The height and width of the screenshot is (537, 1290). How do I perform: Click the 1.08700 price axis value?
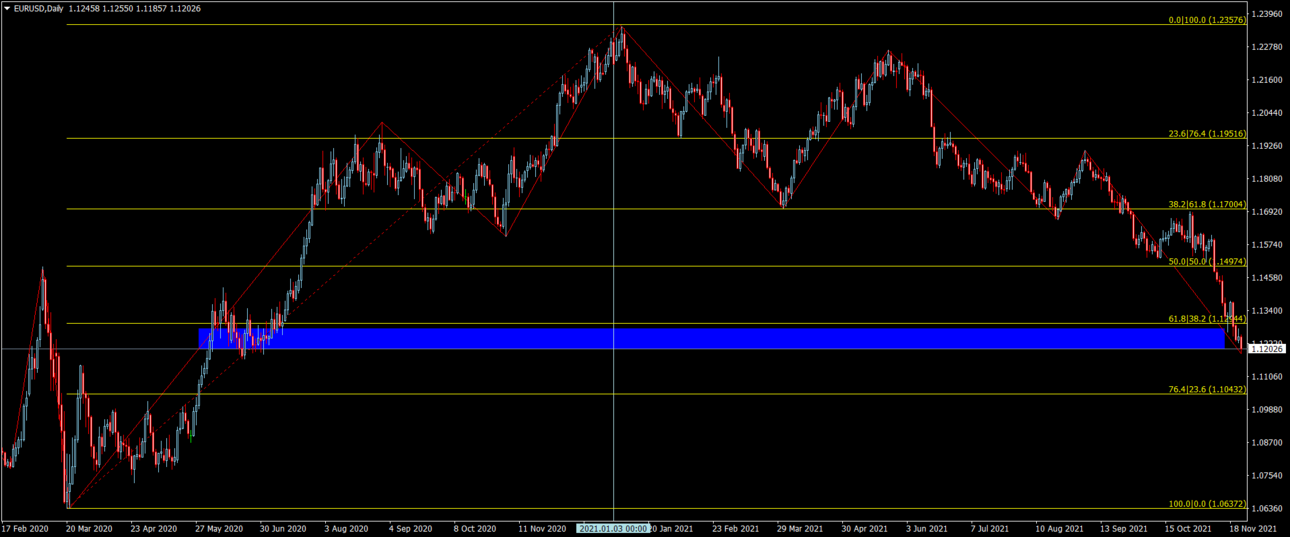[1268, 443]
